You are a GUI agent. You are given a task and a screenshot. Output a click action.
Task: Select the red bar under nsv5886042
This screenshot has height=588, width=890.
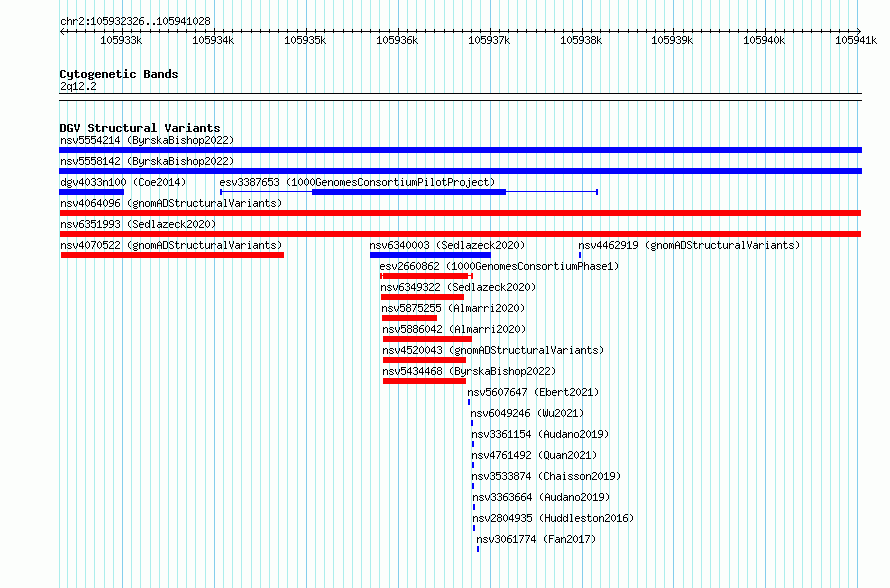427,339
